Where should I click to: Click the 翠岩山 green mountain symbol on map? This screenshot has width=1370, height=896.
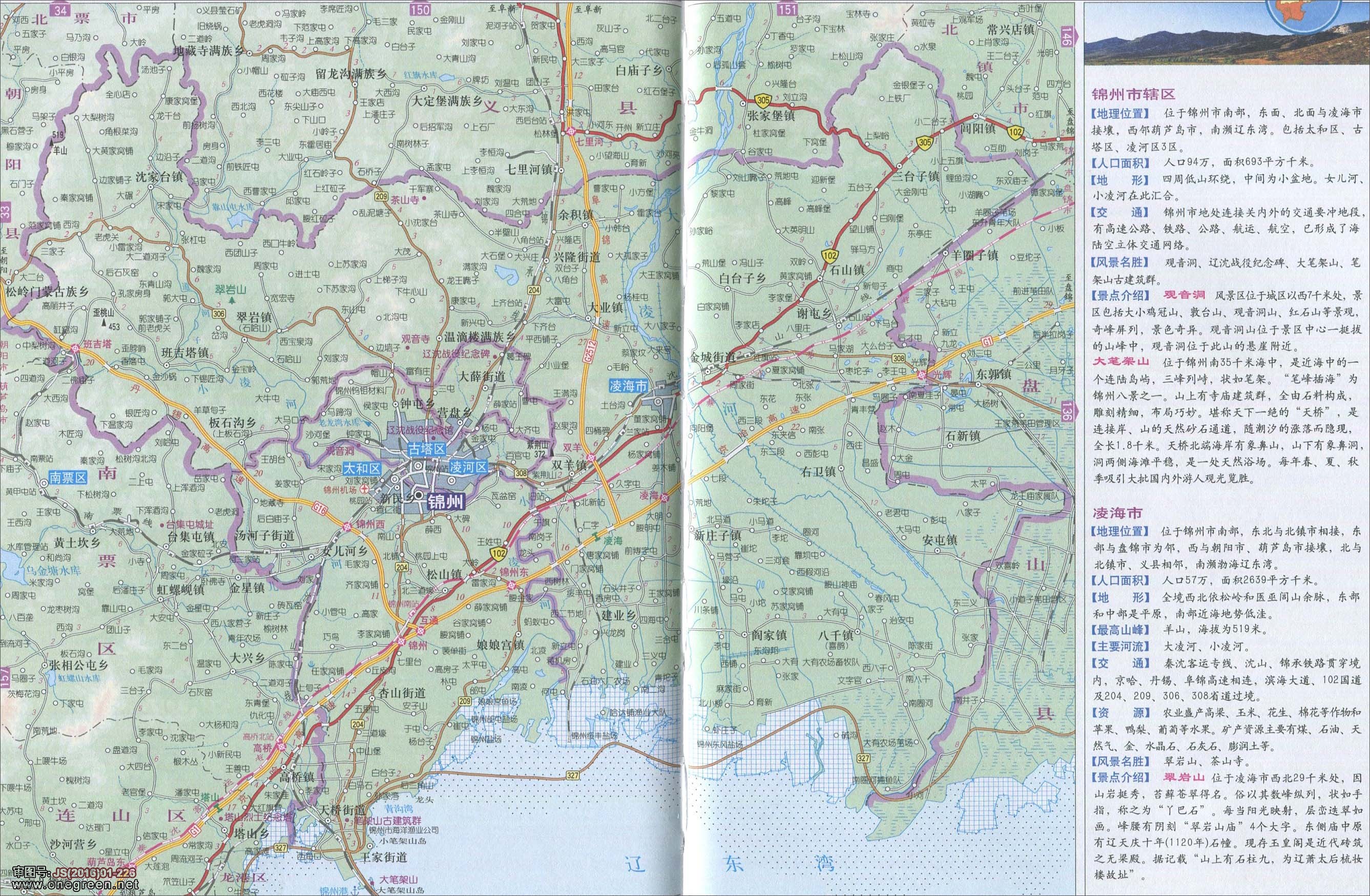(x=232, y=299)
